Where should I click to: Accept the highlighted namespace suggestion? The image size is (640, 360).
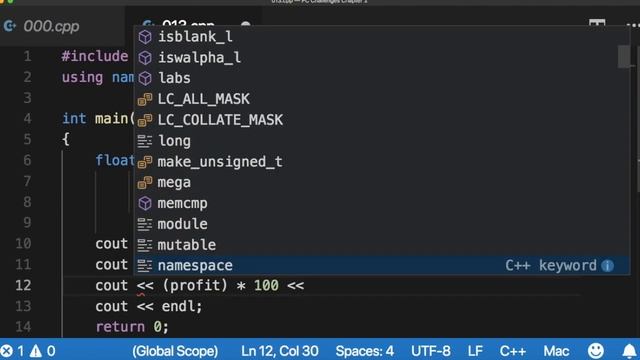[382, 266]
